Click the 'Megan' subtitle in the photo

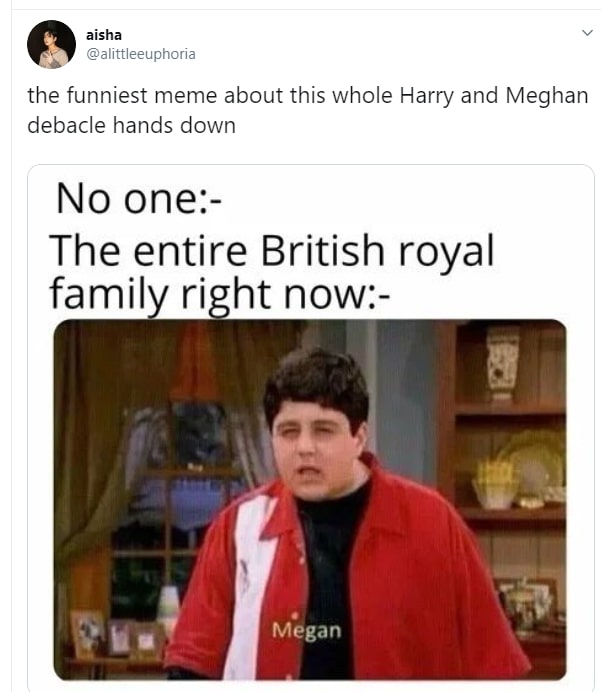click(x=307, y=630)
